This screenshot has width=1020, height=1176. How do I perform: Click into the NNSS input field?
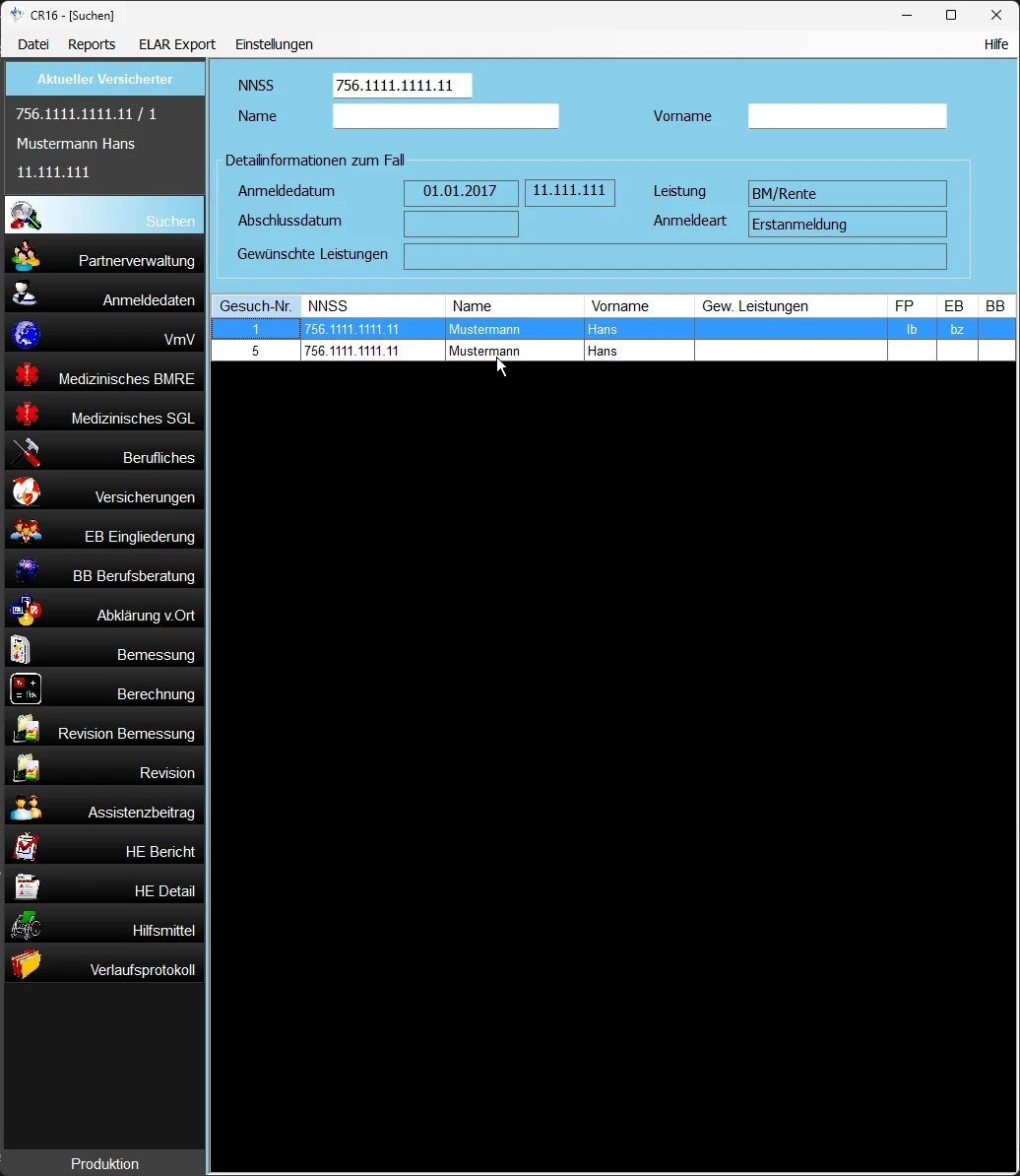click(403, 86)
